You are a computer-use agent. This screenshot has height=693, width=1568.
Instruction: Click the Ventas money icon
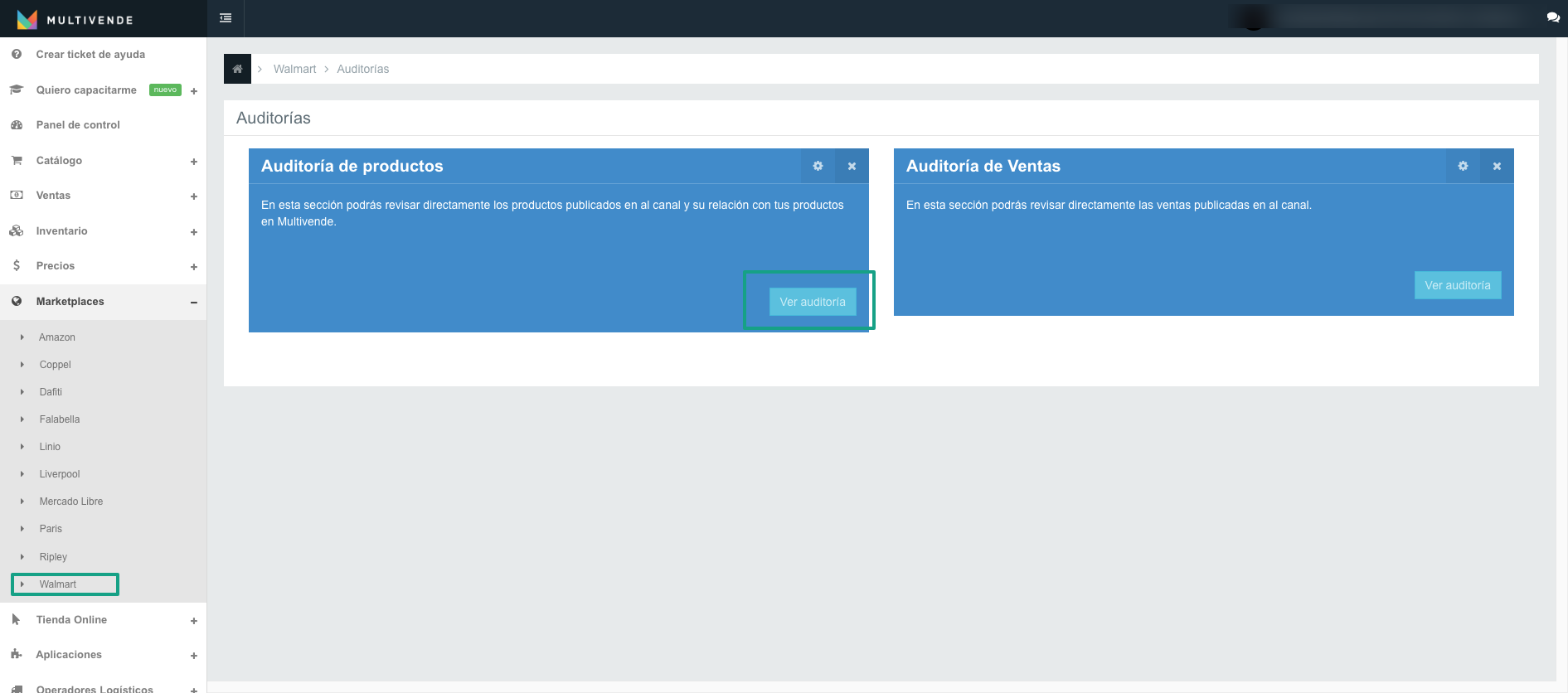(x=17, y=195)
